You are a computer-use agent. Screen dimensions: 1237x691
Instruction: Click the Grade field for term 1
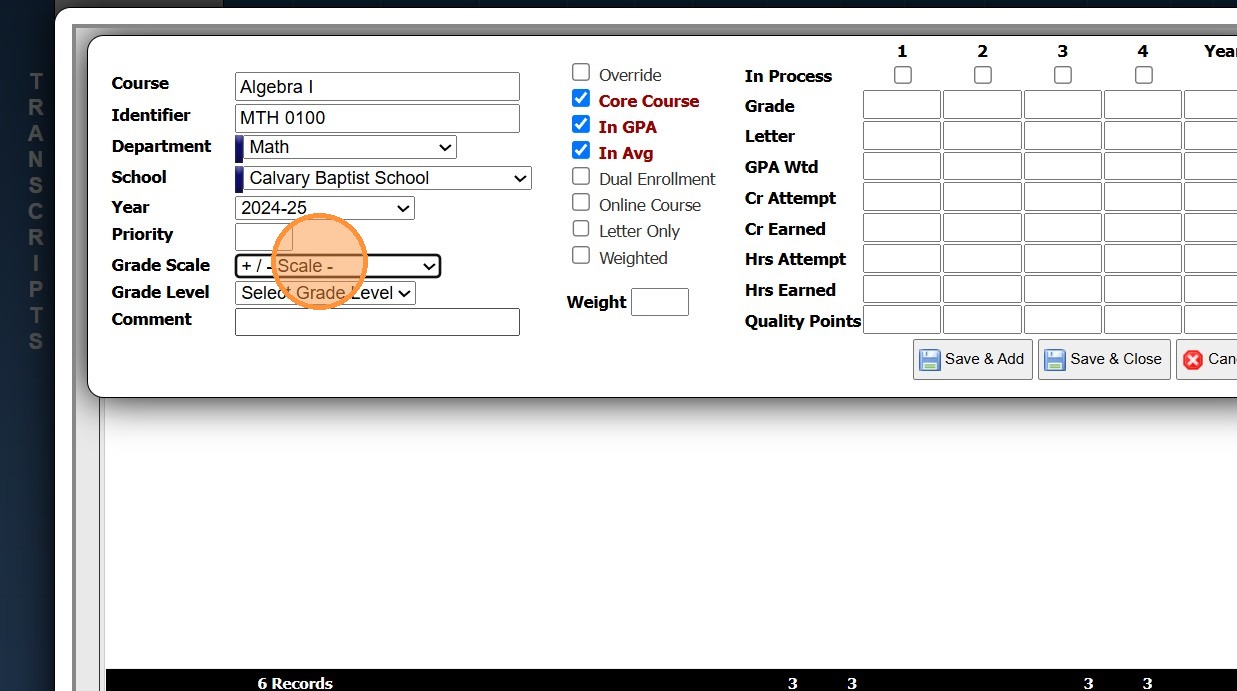click(902, 105)
